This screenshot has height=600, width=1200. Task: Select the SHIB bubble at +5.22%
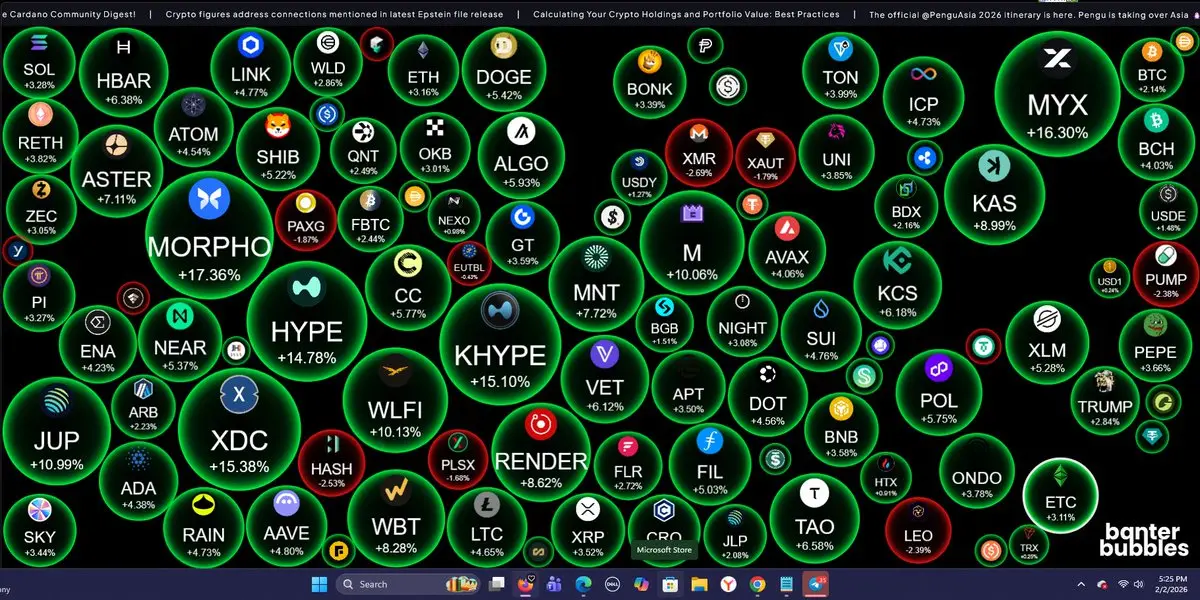[278, 147]
